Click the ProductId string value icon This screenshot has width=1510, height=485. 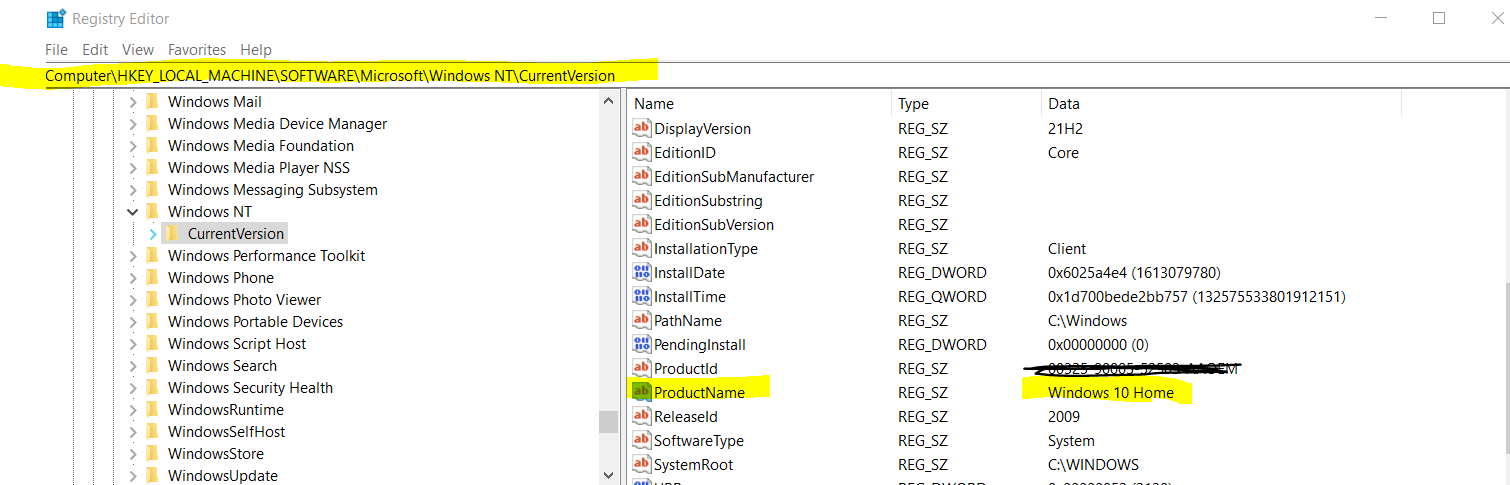[642, 368]
